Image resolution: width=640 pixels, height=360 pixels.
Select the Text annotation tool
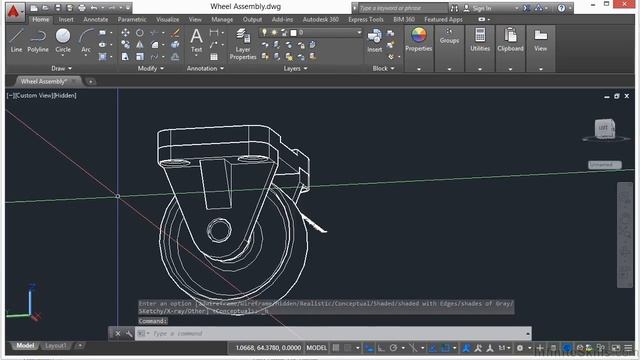pyautogui.click(x=196, y=40)
